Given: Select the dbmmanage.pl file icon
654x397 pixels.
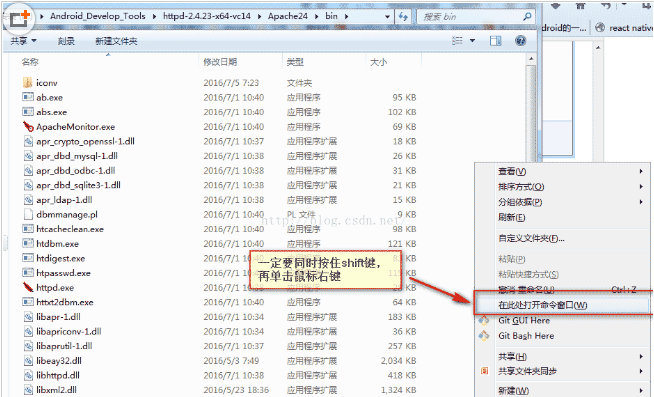Looking at the screenshot, I should coord(28,214).
